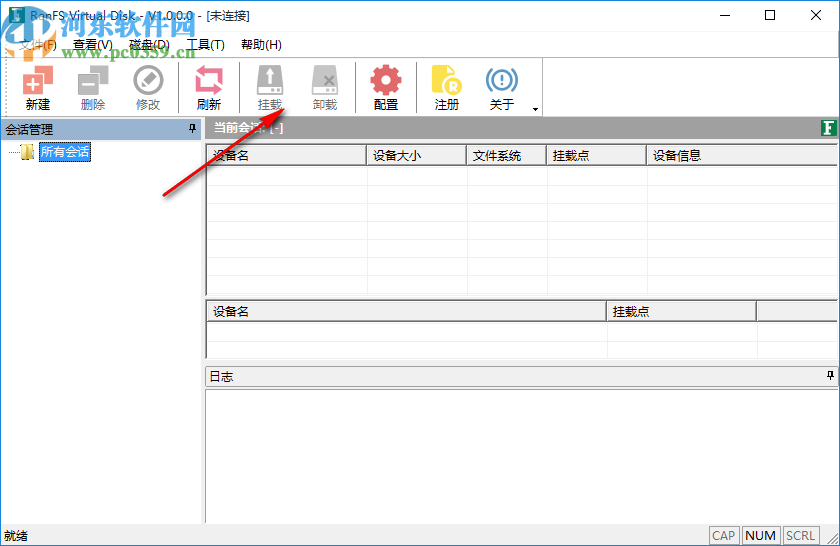Click the CAP status bar indicator
The width and height of the screenshot is (840, 546).
pyautogui.click(x=723, y=535)
